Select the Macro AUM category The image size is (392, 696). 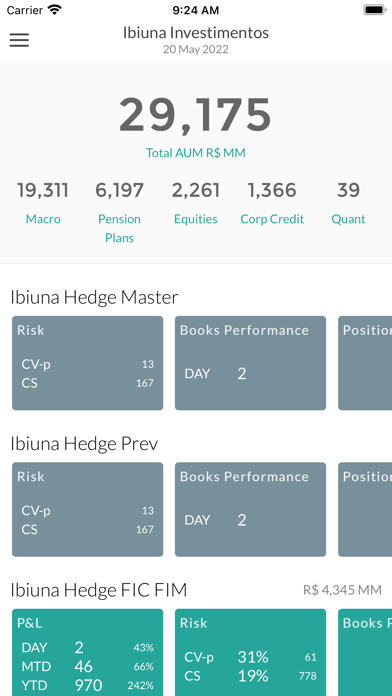43,202
